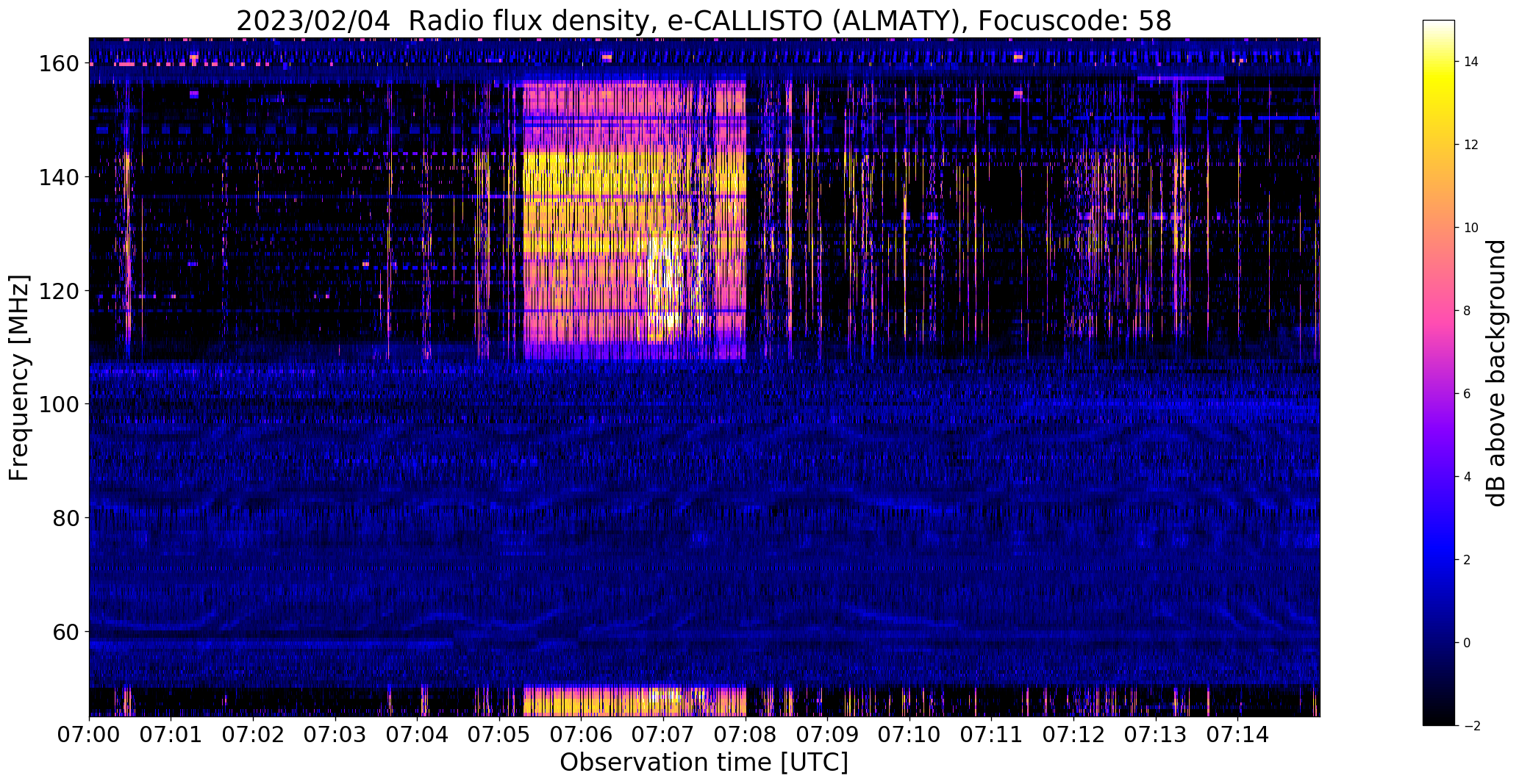Click the colorbar tick label 10

(1471, 228)
